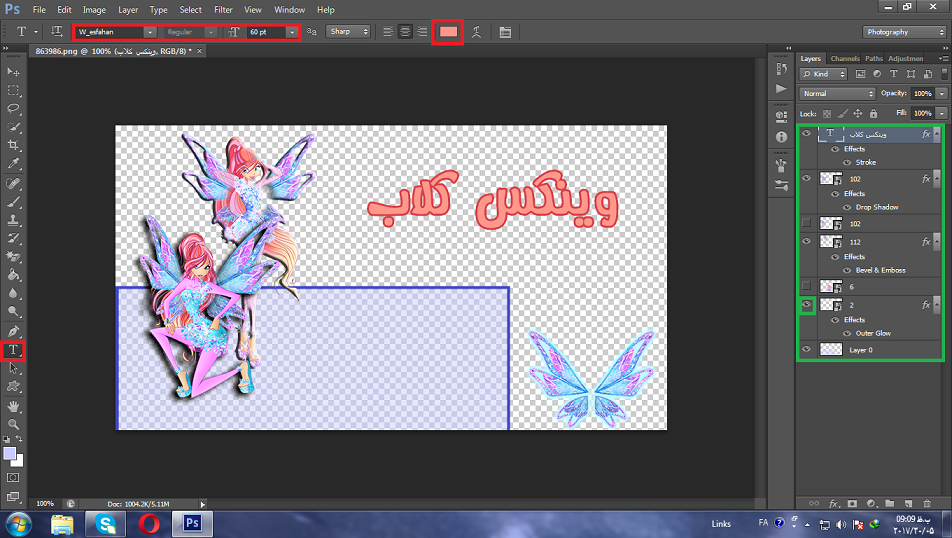Viewport: 952px width, 538px height.
Task: Click the zoom percentage field 100%
Action: coord(45,503)
